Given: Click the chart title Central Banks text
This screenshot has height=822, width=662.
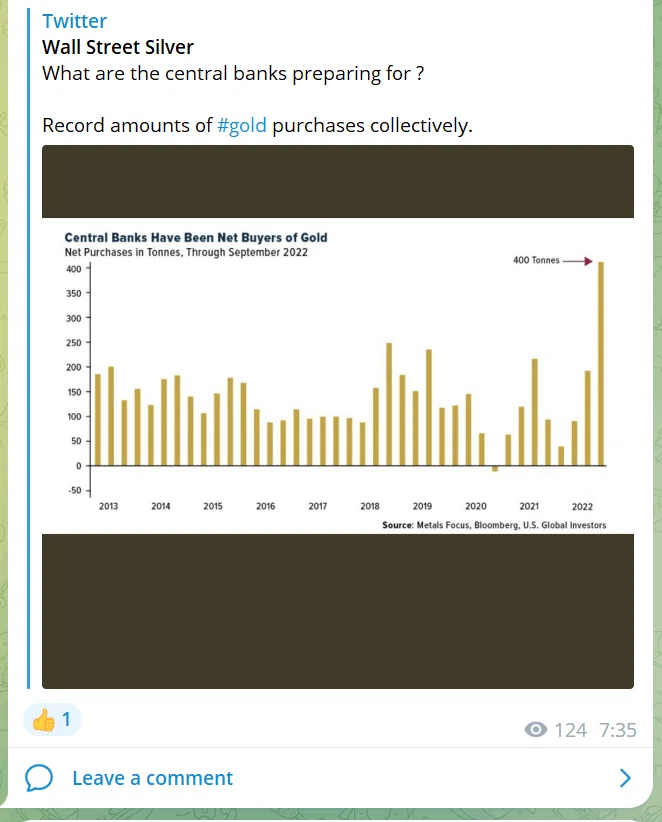Looking at the screenshot, I should 196,237.
